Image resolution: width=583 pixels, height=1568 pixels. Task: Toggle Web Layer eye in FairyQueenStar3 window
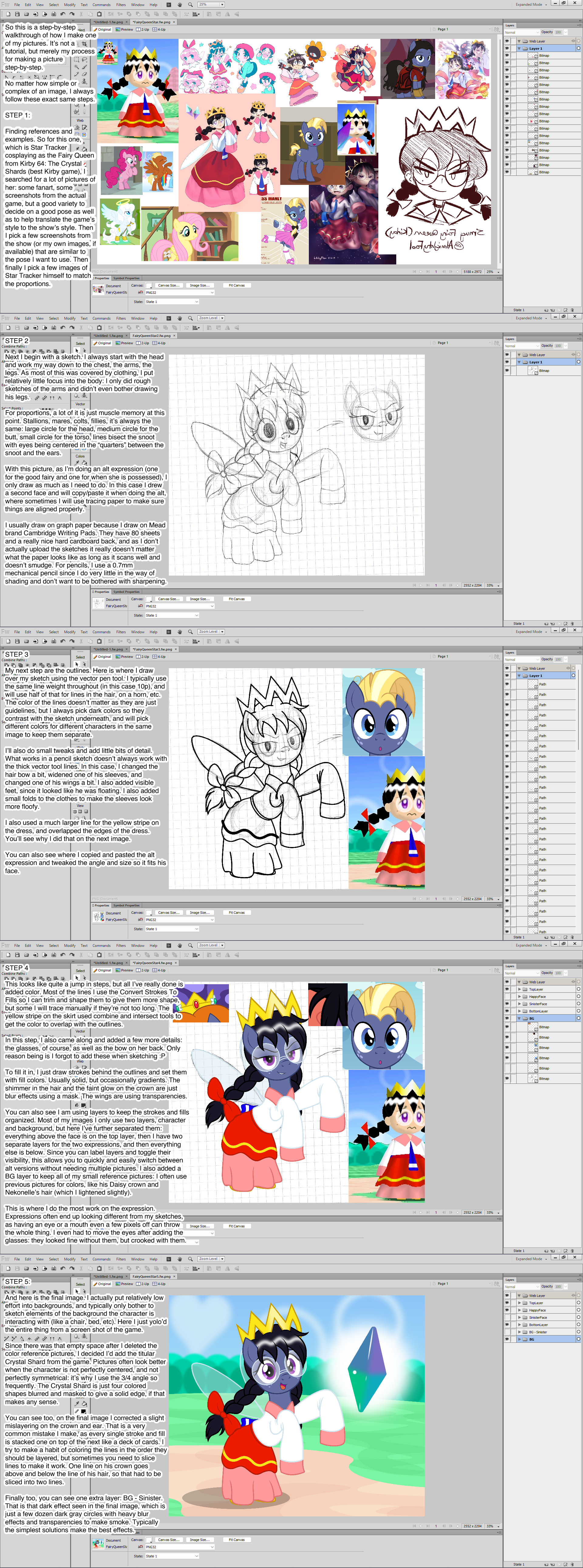click(507, 668)
